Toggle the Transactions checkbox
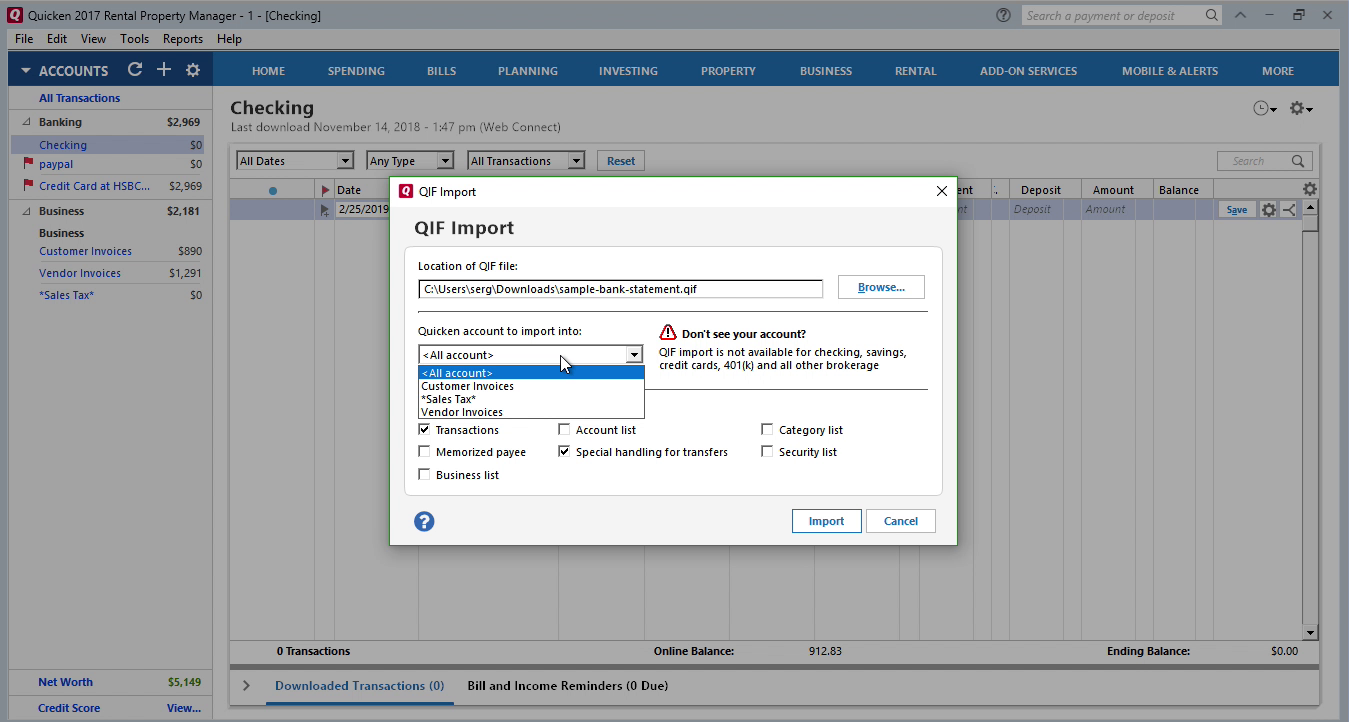Image resolution: width=1349 pixels, height=722 pixels. coord(424,430)
